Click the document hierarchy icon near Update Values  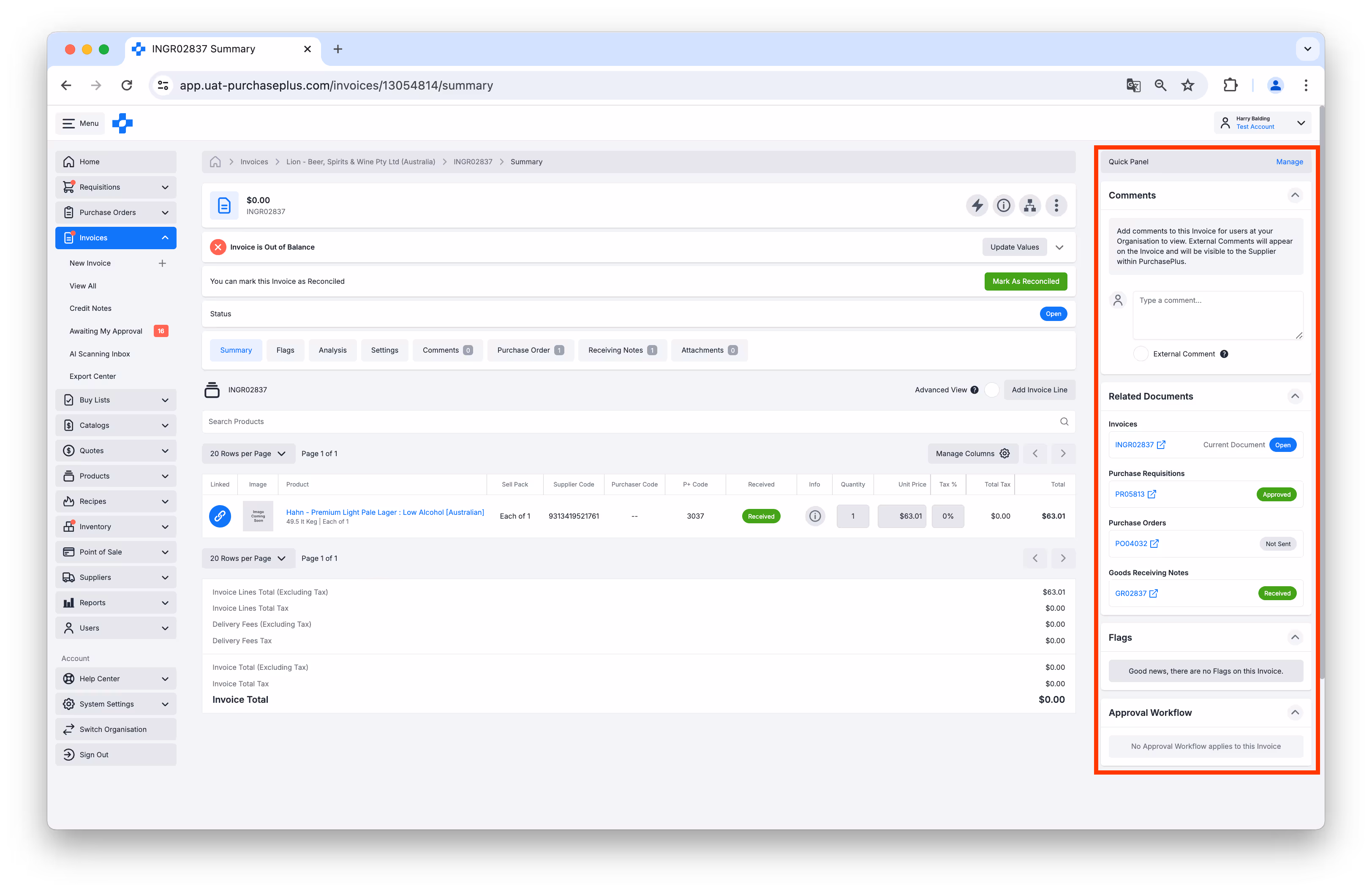pyautogui.click(x=1030, y=205)
